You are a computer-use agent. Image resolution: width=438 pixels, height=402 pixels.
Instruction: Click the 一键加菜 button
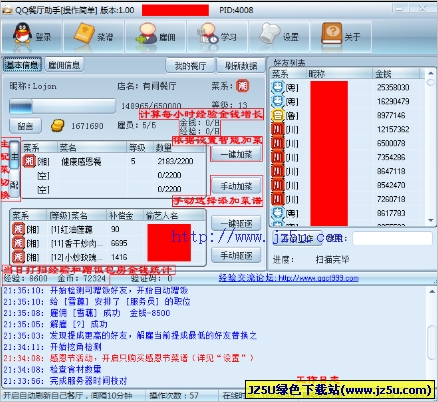pyautogui.click(x=236, y=154)
